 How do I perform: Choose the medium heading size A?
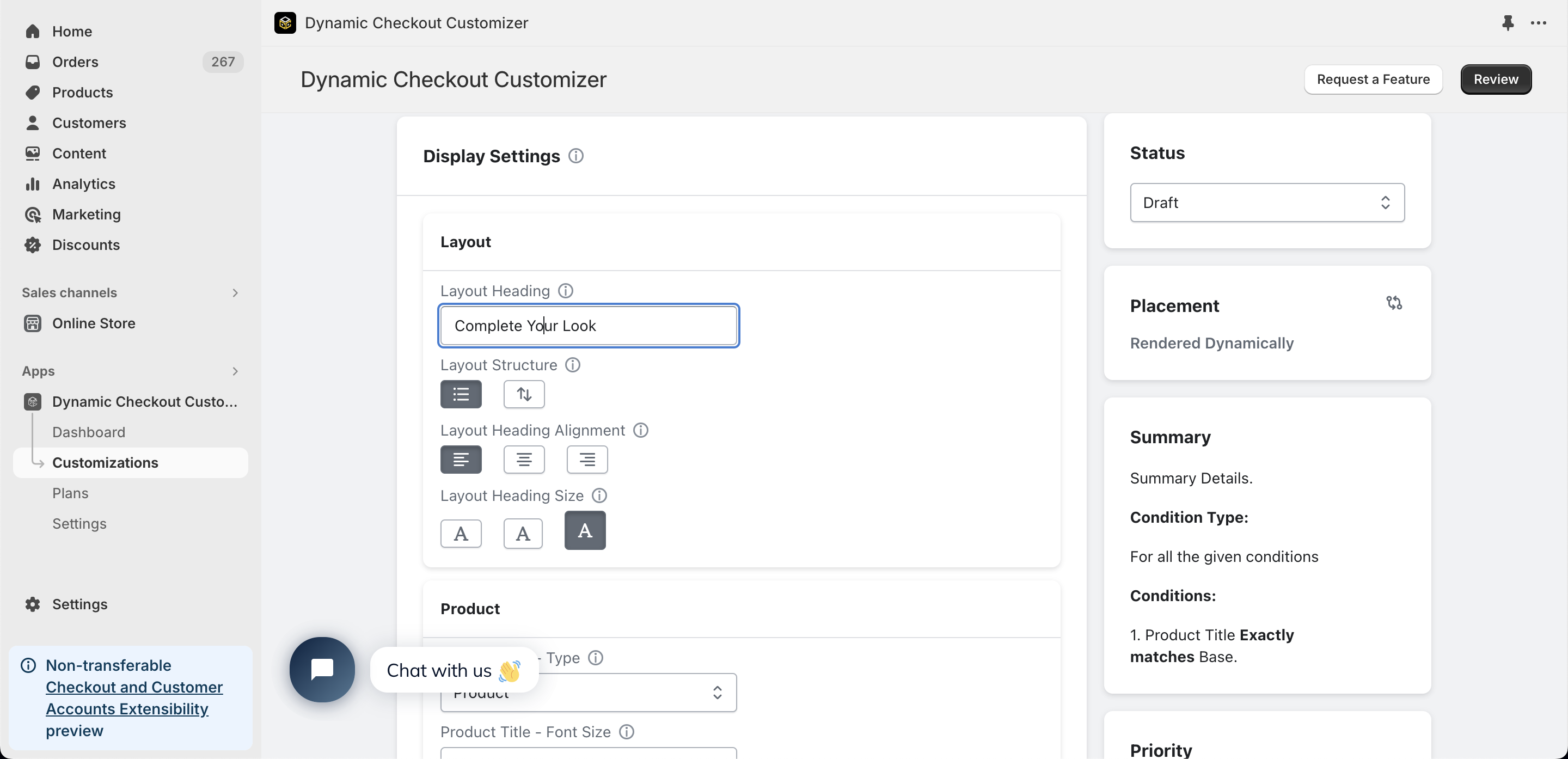coord(523,533)
